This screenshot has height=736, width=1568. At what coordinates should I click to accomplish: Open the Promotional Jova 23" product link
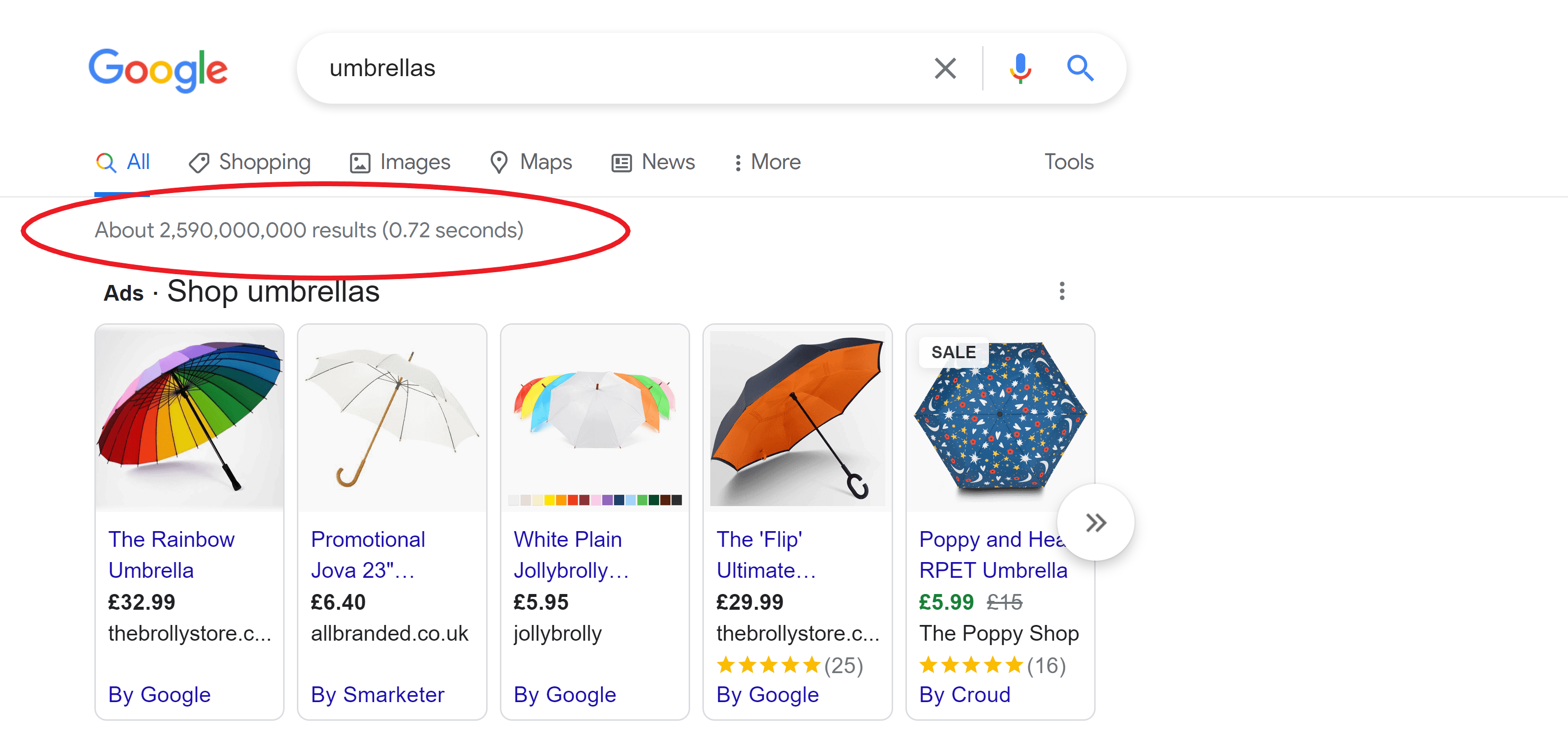coord(368,555)
